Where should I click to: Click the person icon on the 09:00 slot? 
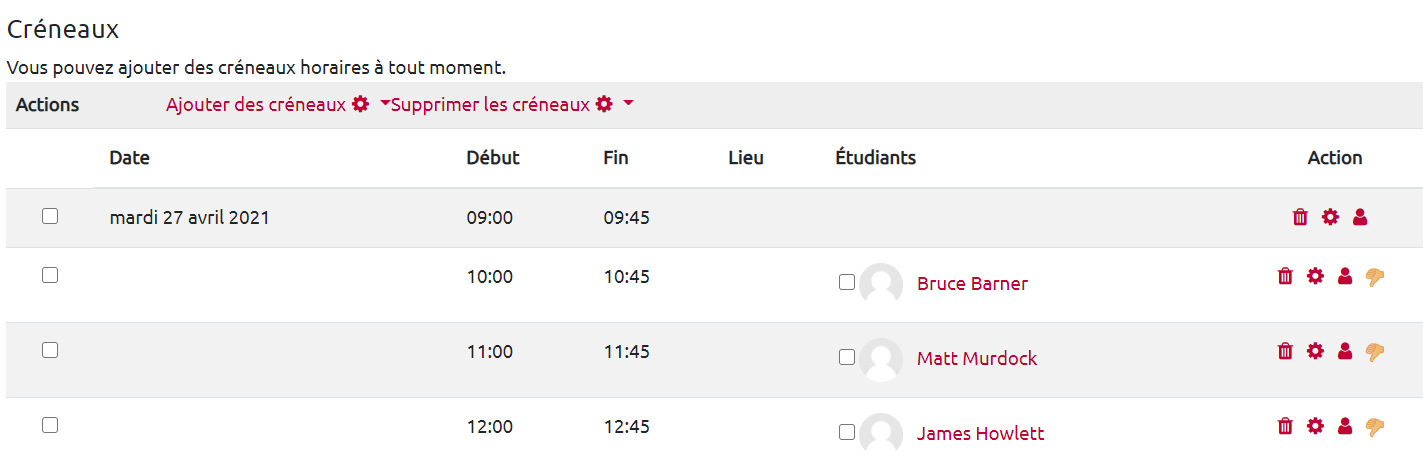pos(1360,217)
